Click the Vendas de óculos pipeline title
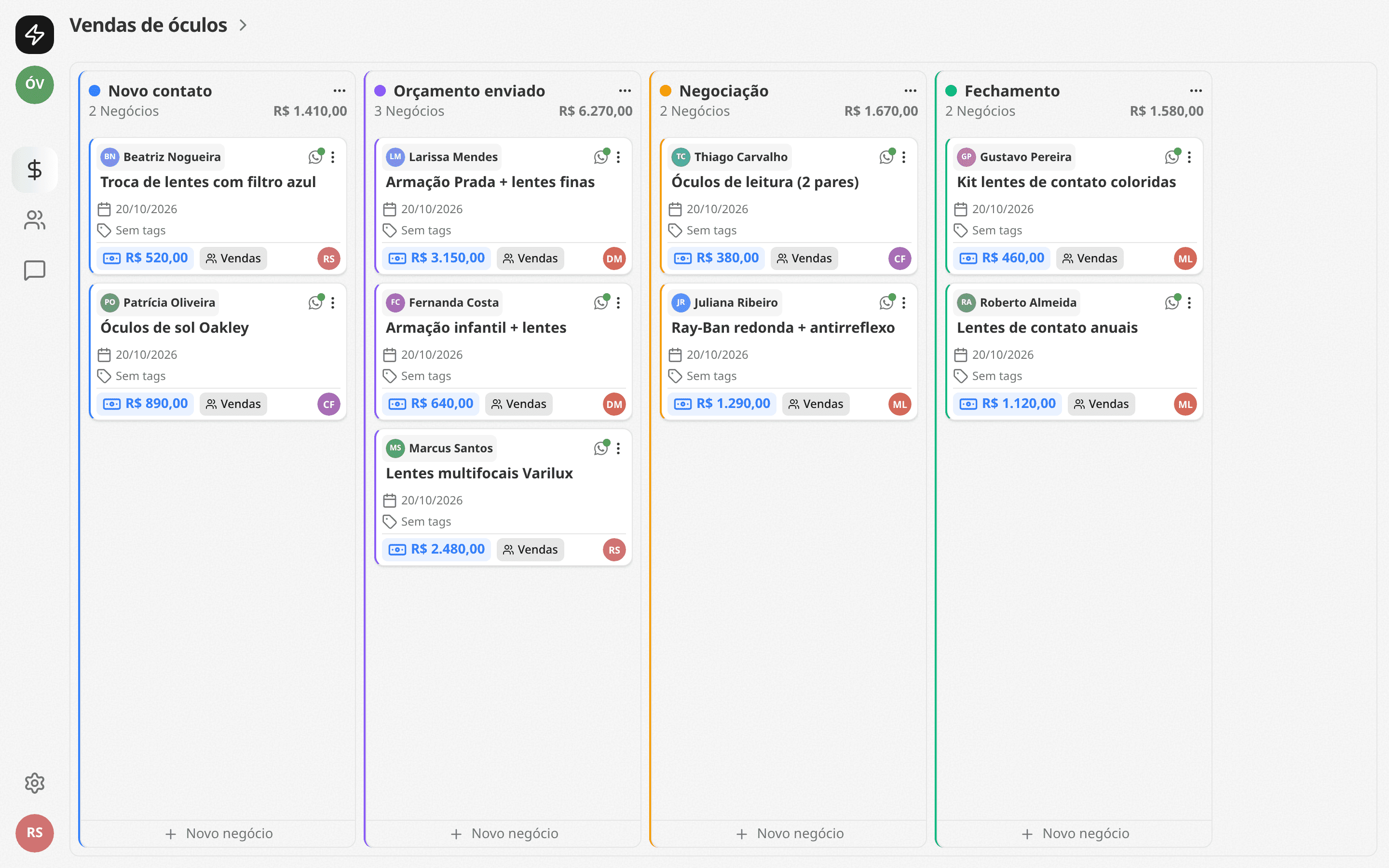 point(148,25)
